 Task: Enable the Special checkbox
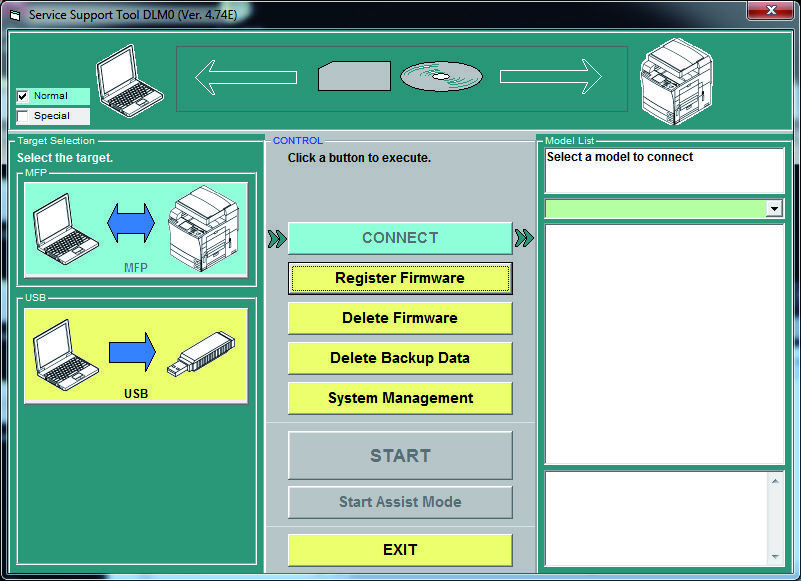22,116
